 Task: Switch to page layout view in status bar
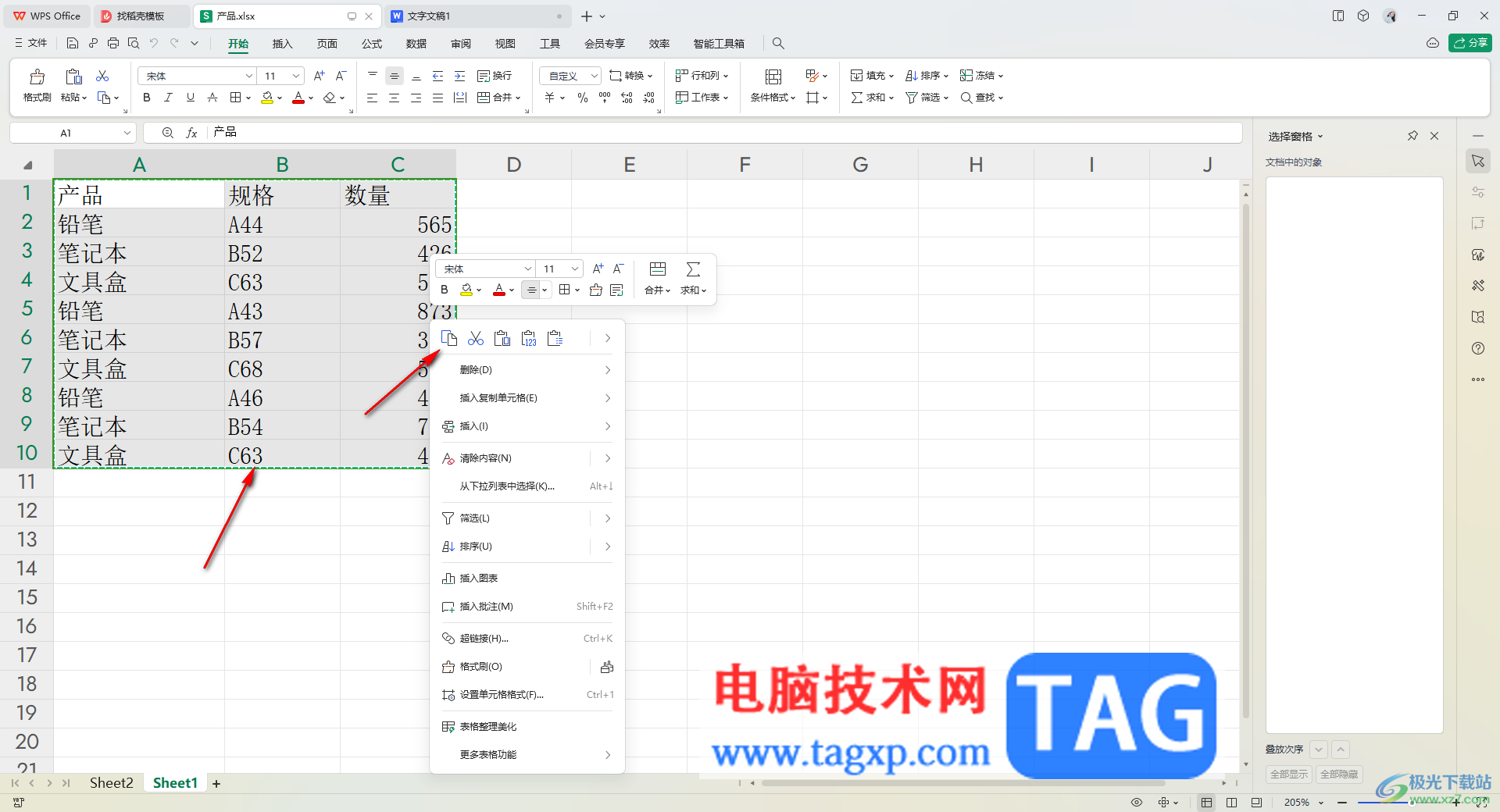pos(1232,803)
